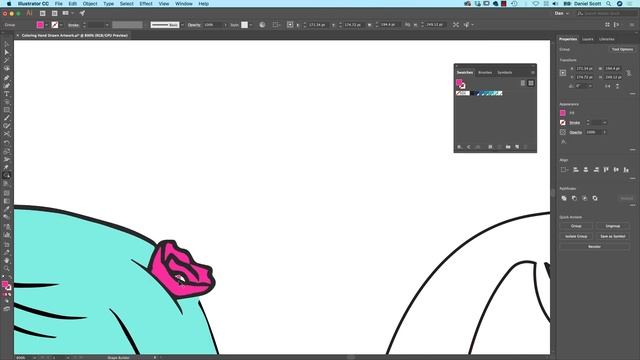The image size is (640, 360).
Task: Click the Recolor button
Action: [x=594, y=247]
